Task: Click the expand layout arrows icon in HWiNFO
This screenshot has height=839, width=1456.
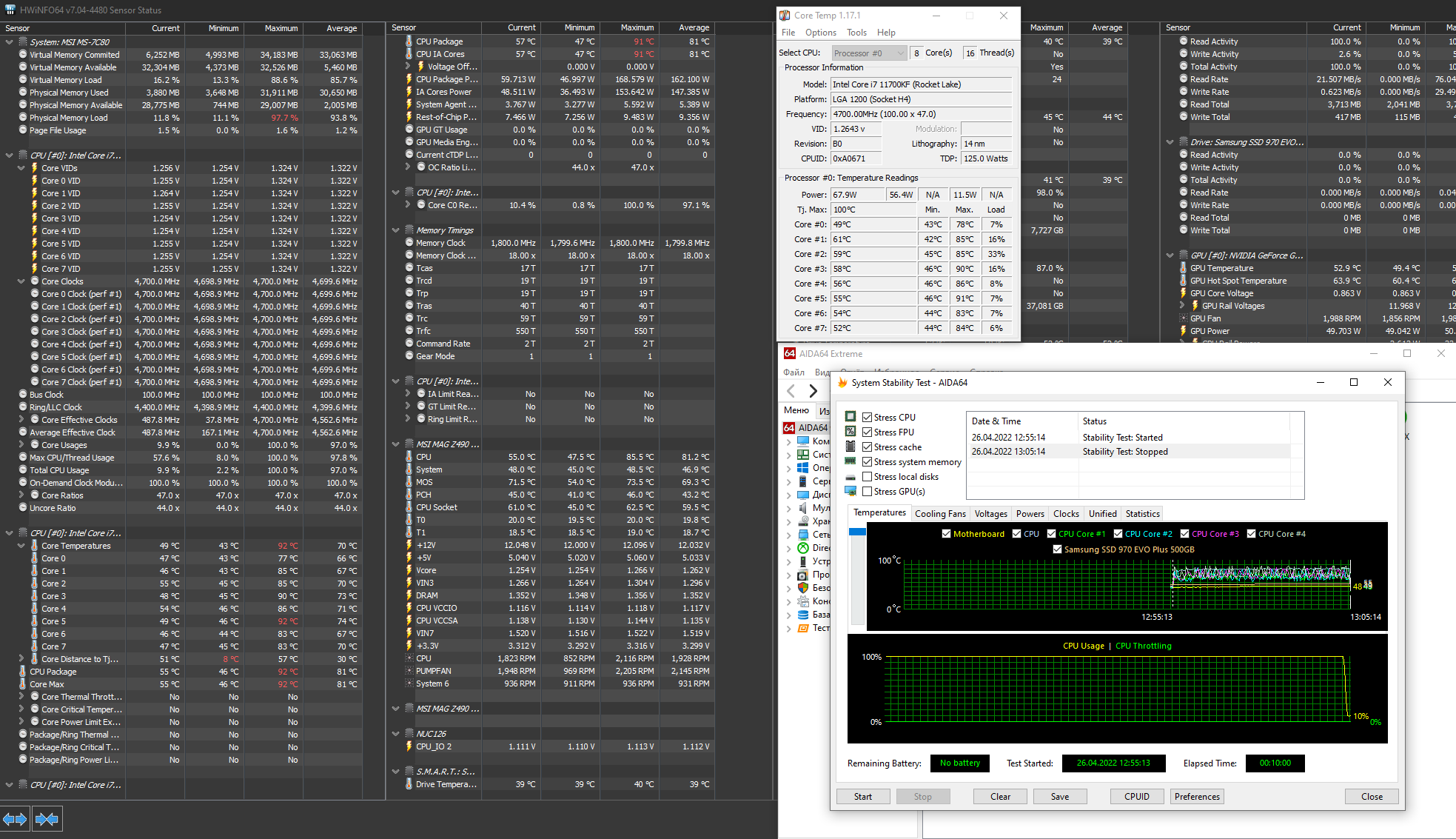Action: click(15, 819)
